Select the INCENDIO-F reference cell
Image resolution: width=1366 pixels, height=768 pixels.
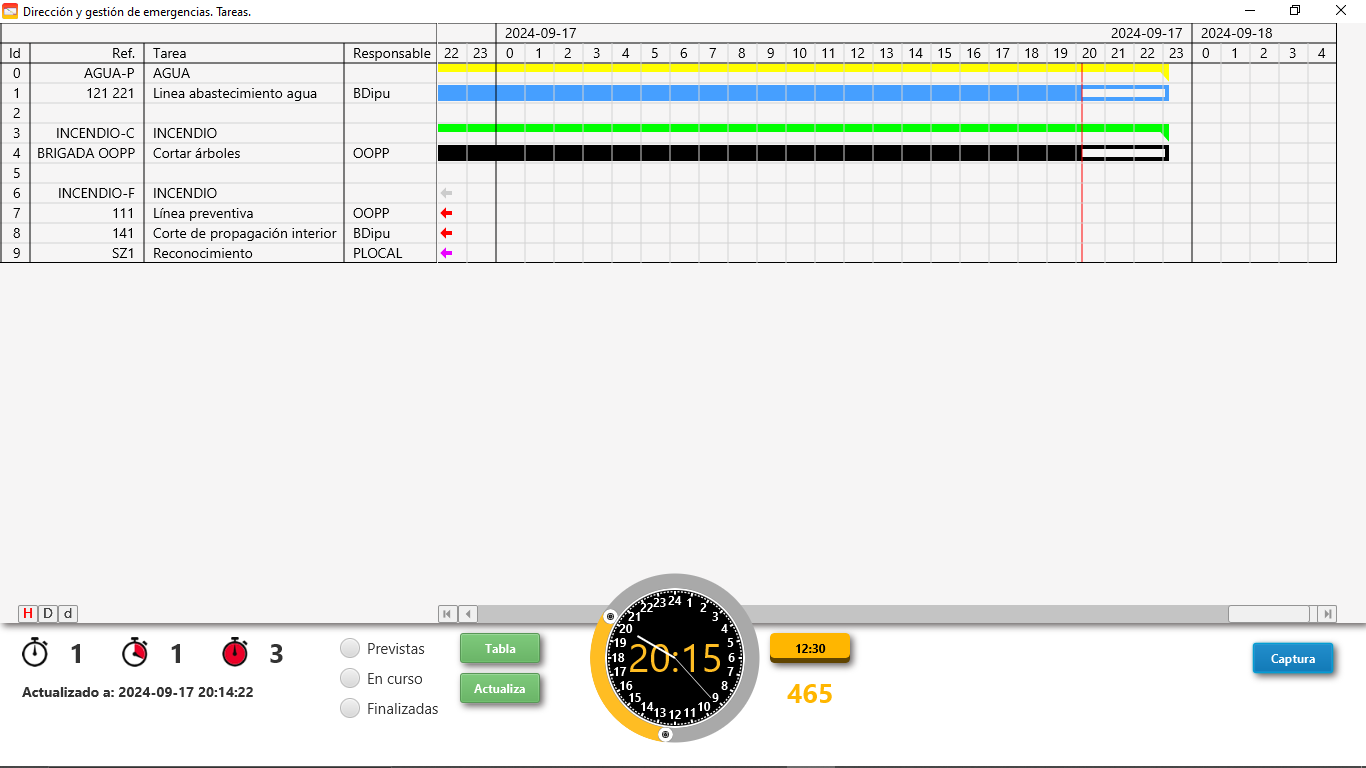[x=87, y=193]
